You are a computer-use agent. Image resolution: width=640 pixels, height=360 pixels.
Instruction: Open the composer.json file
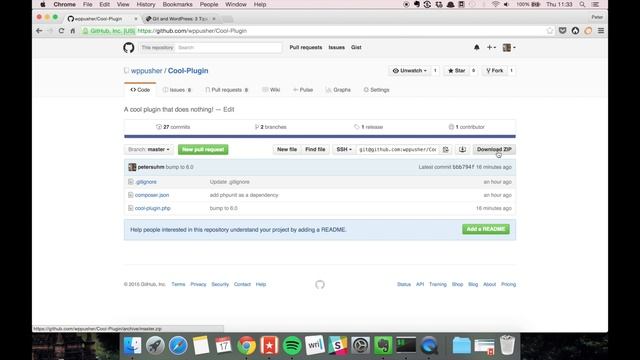(x=152, y=195)
